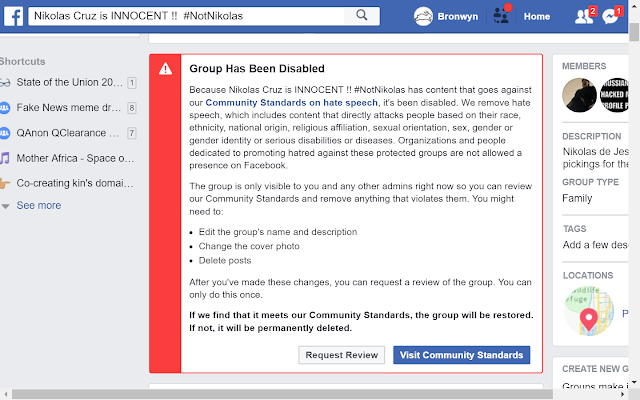Click the State of the Union glasses icon
640x400 pixels.
click(x=5, y=83)
